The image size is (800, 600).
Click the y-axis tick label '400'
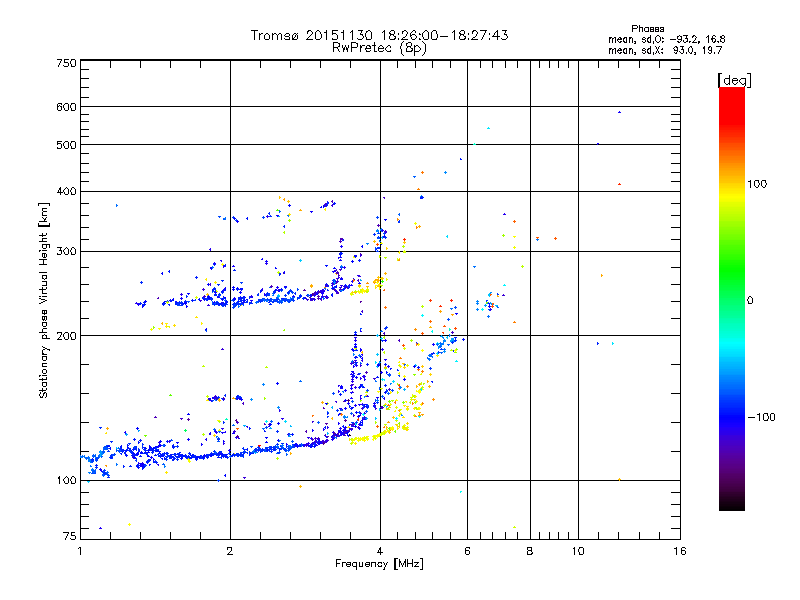66,191
